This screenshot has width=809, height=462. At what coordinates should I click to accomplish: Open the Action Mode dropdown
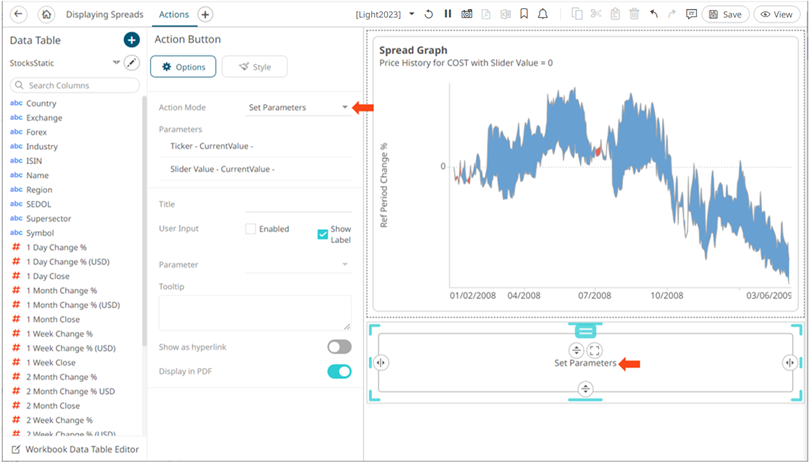pyautogui.click(x=344, y=107)
